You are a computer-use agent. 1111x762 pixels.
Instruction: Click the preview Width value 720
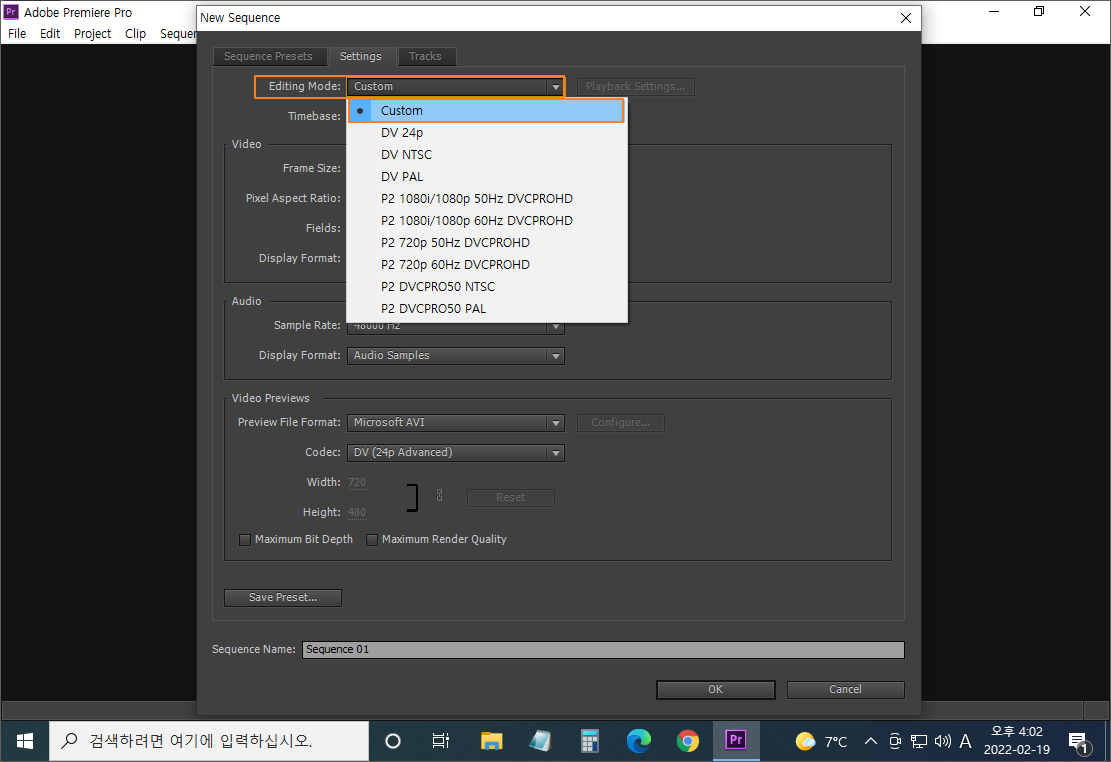click(357, 483)
